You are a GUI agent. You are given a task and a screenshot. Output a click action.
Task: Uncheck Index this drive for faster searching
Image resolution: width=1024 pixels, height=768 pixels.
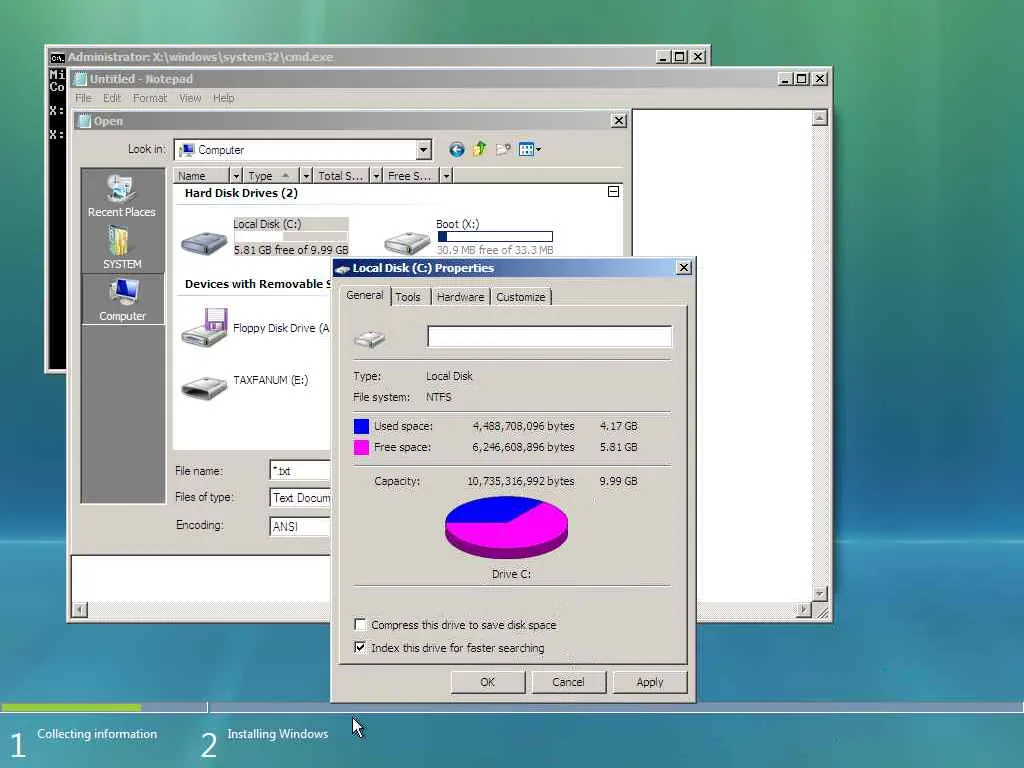[360, 647]
